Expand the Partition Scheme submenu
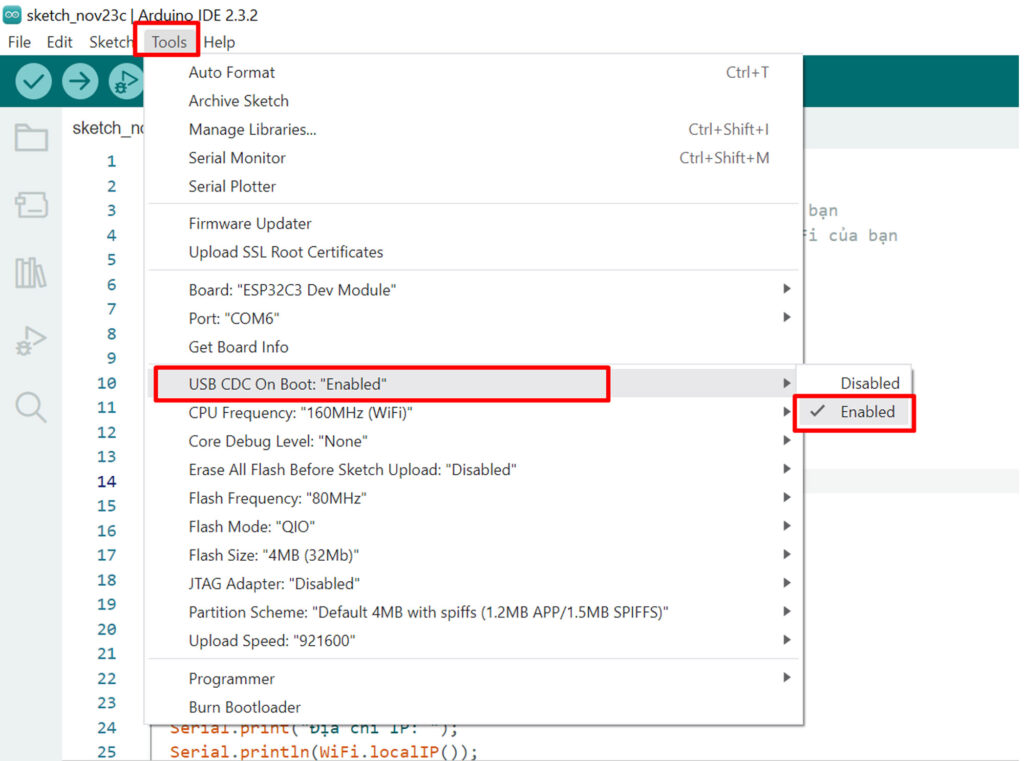The image size is (1024, 761). 428,612
